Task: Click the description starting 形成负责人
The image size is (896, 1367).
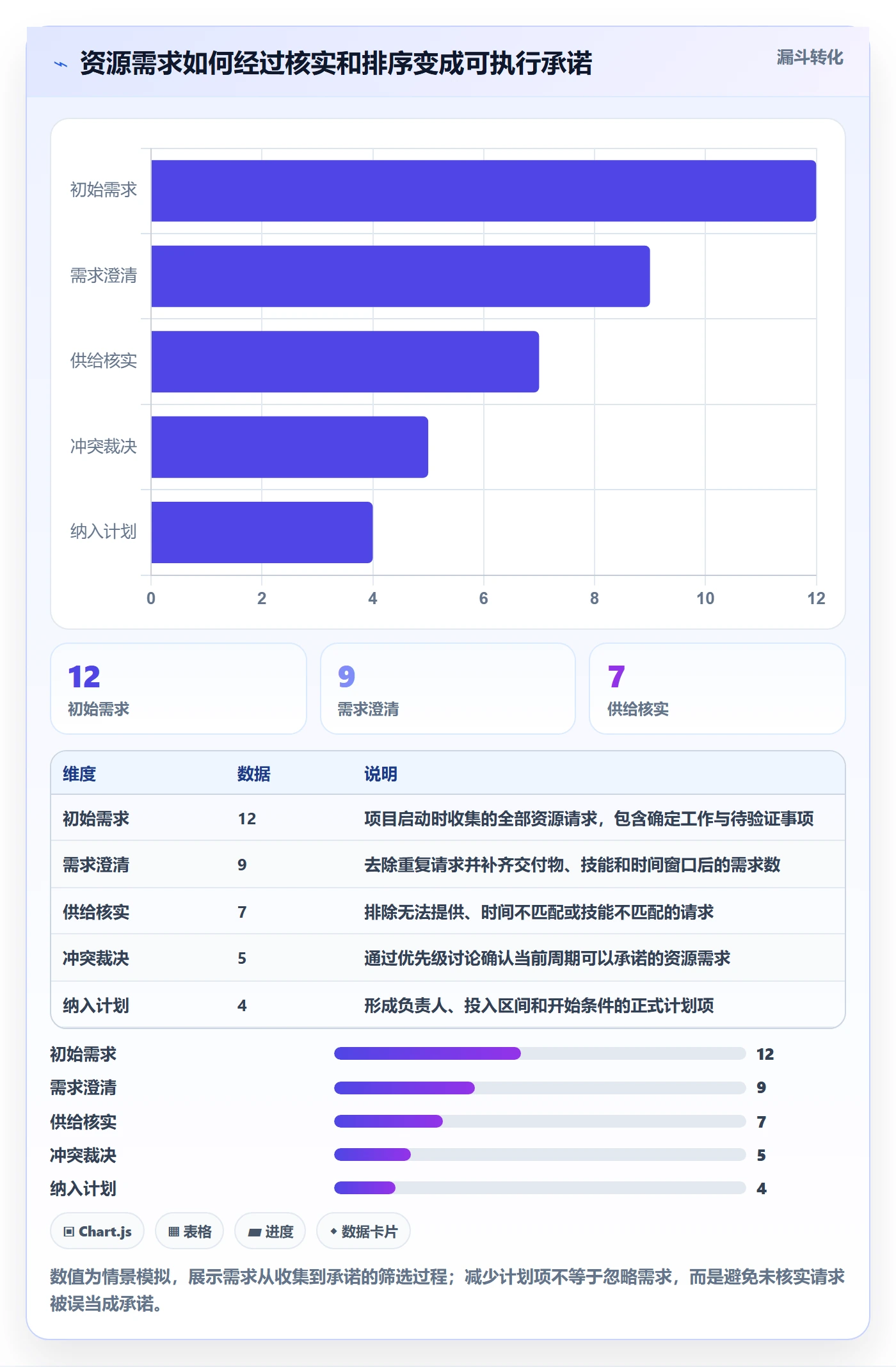Action: pos(539,1005)
